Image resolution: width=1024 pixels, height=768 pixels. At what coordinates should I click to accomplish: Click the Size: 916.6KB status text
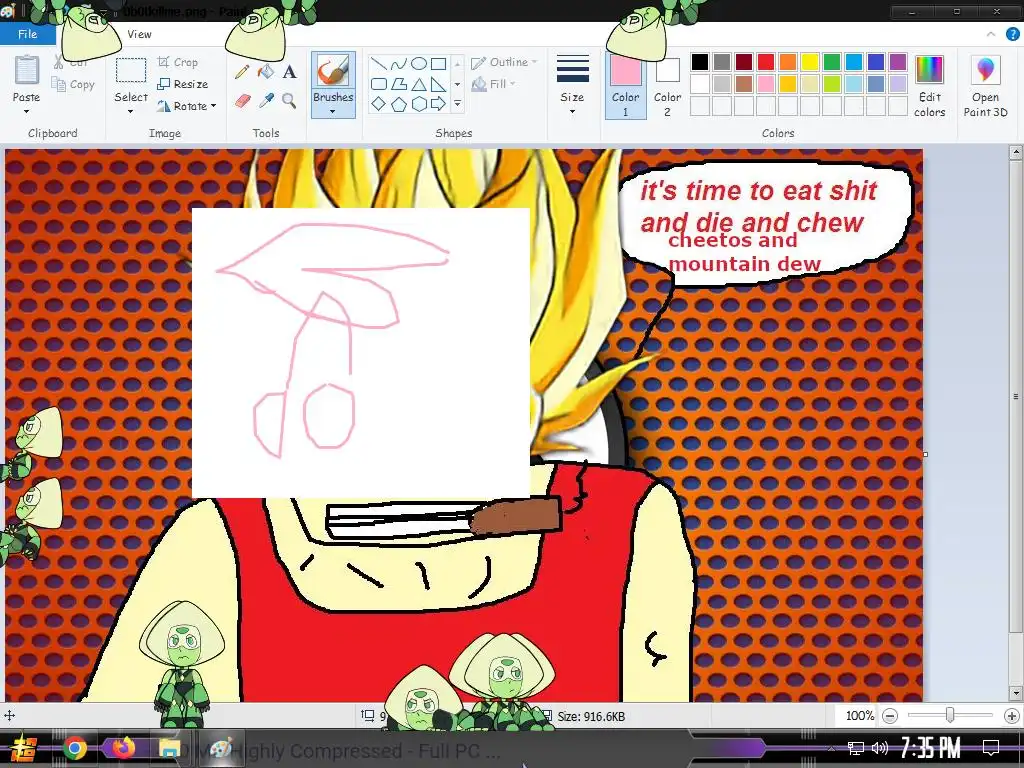coord(591,716)
